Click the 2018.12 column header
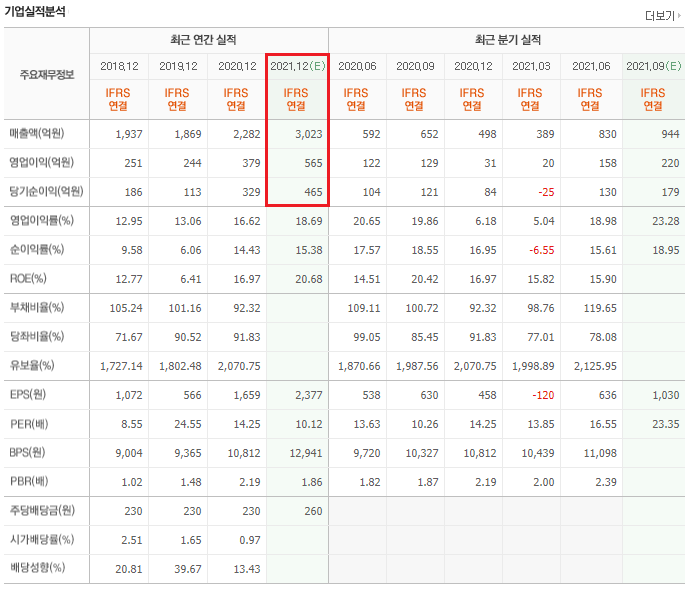Screen dimensions: 688x589 (119, 66)
